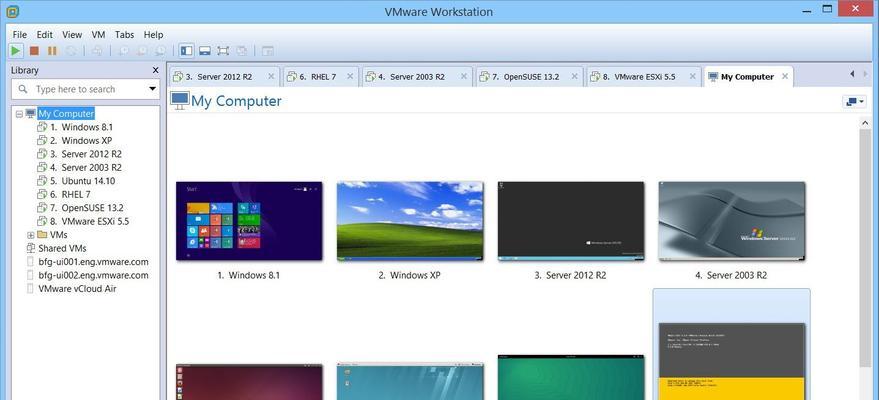Click the Windows 8.1 VM thumbnail

coord(249,221)
